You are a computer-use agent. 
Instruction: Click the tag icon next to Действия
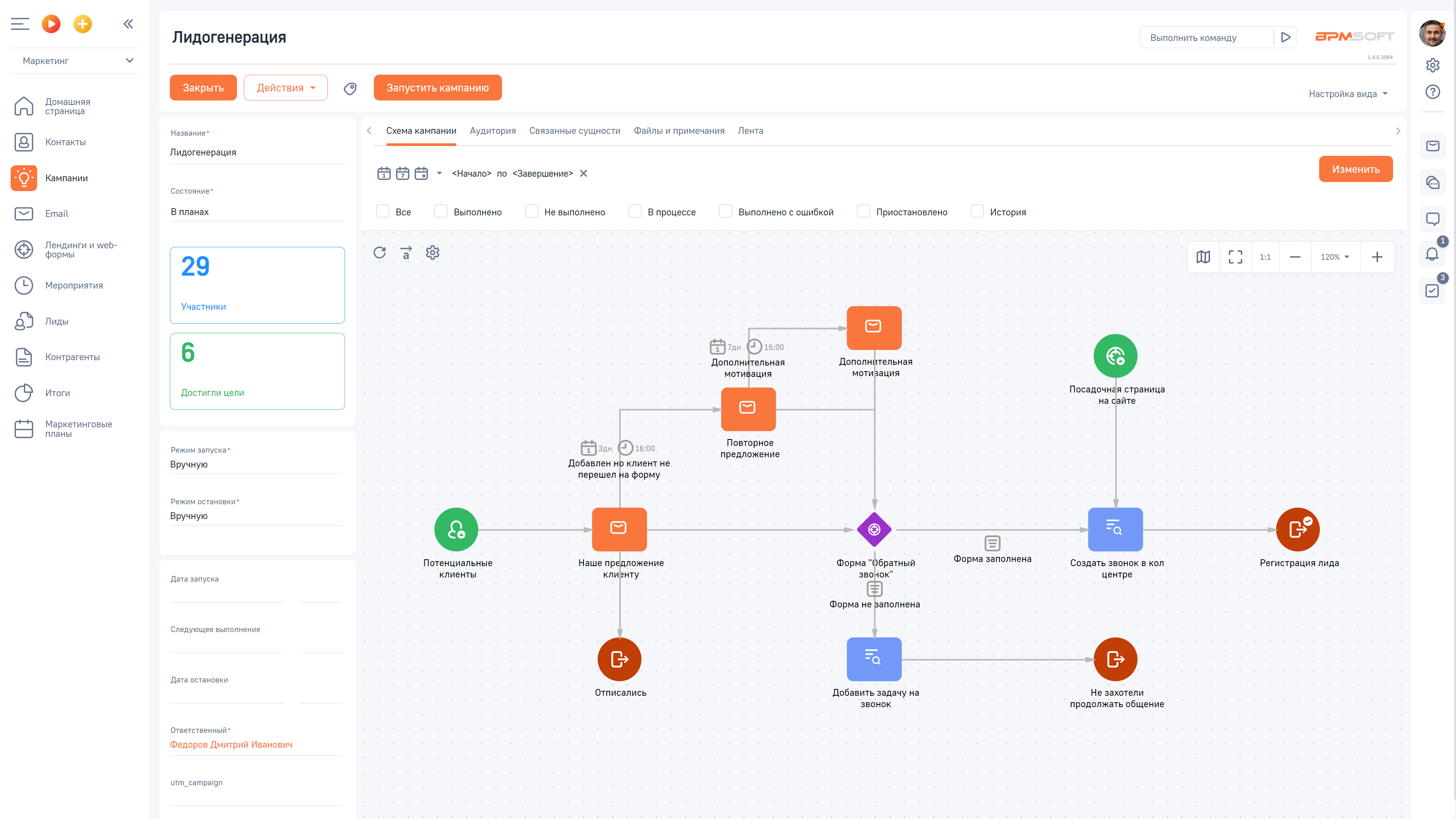(350, 88)
